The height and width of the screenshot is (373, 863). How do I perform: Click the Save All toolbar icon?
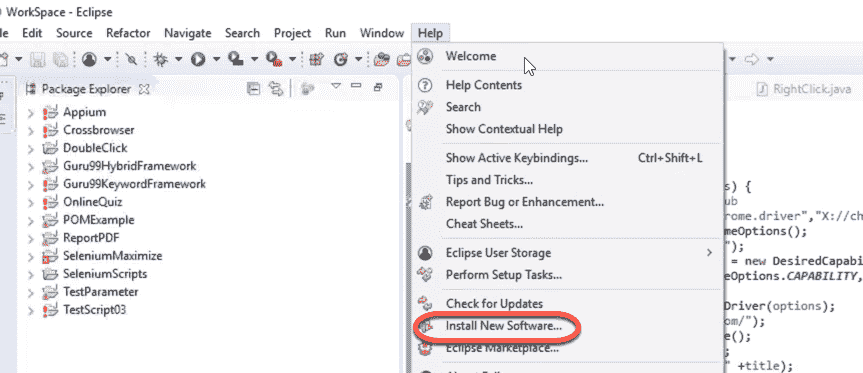[60, 59]
